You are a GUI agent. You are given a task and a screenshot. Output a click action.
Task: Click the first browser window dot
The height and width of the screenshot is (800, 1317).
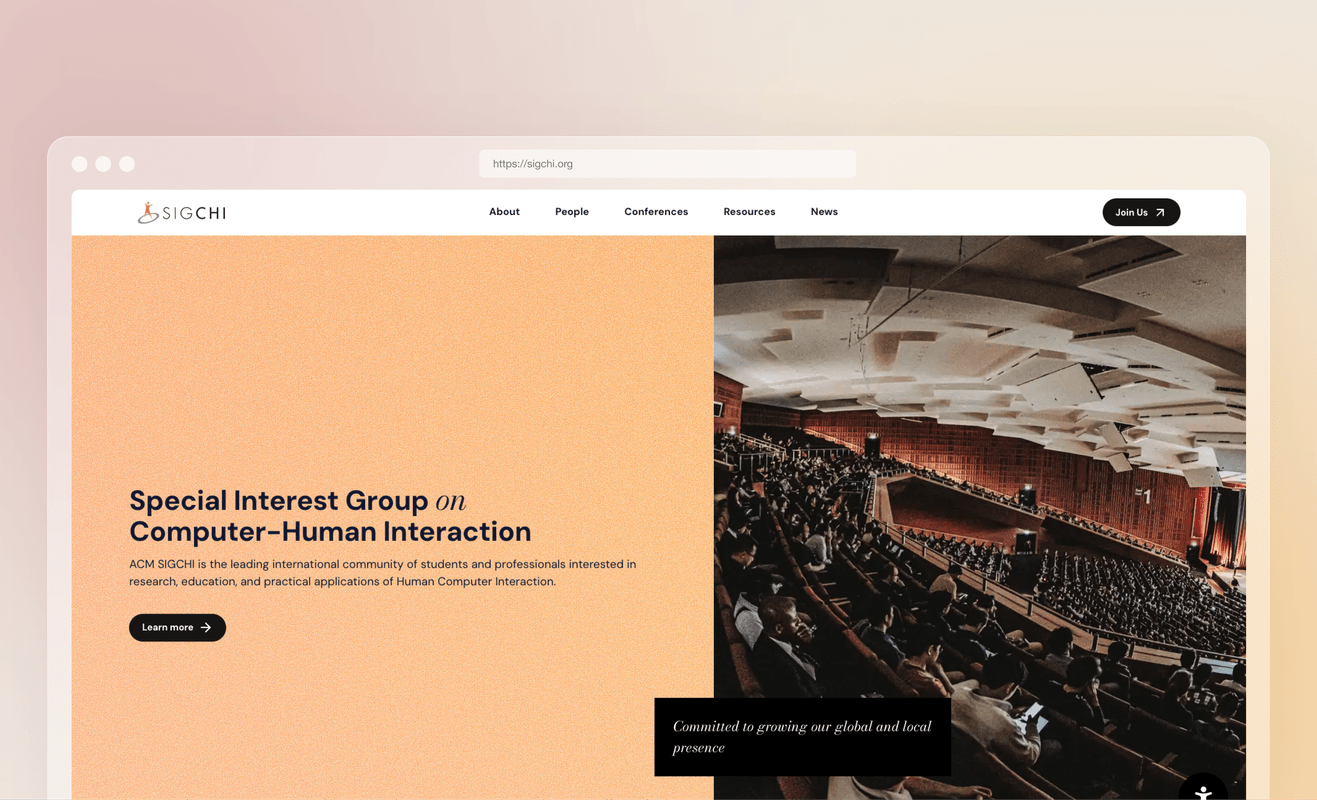pos(80,164)
